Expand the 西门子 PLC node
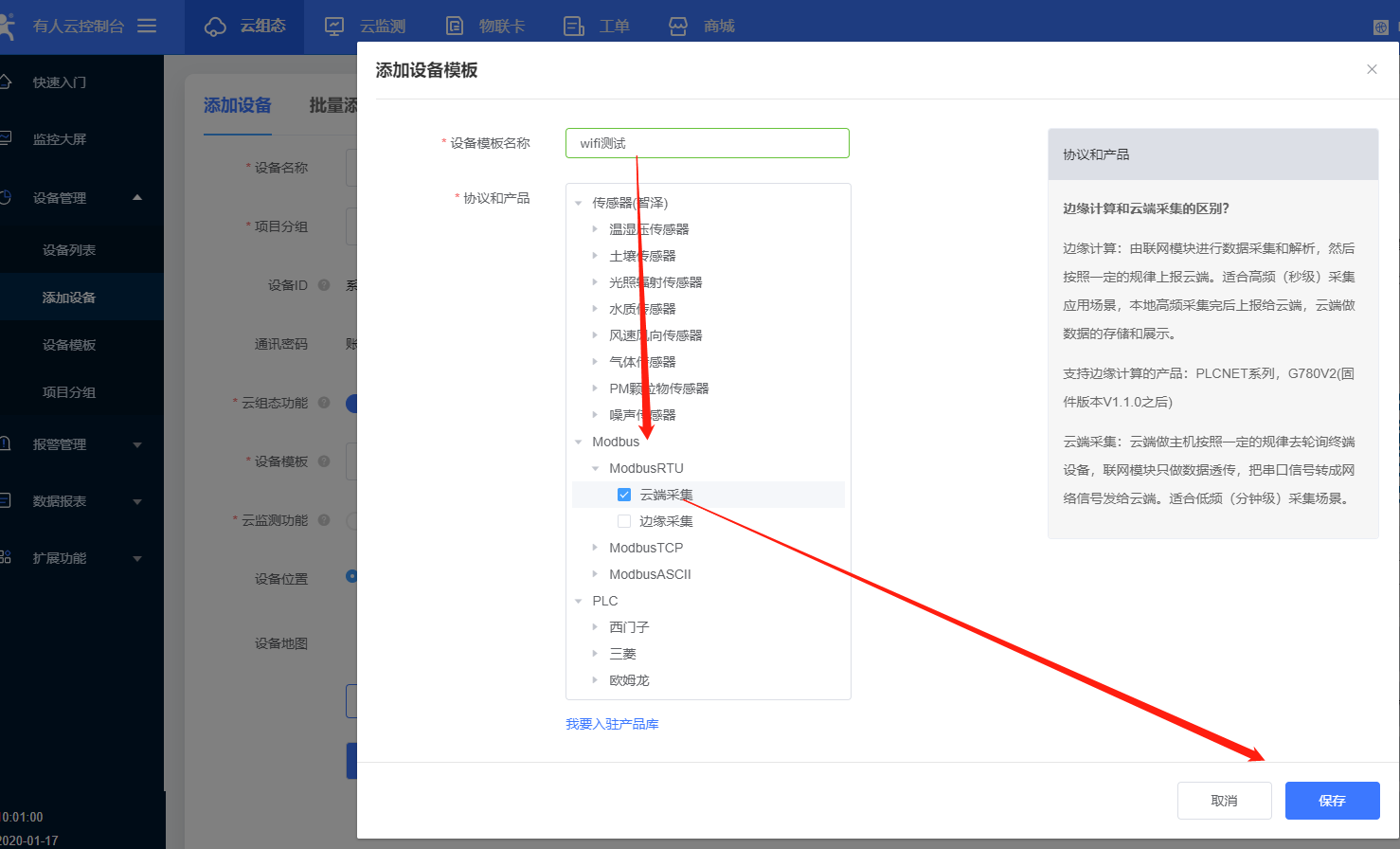Image resolution: width=1400 pixels, height=849 pixels. tap(595, 627)
